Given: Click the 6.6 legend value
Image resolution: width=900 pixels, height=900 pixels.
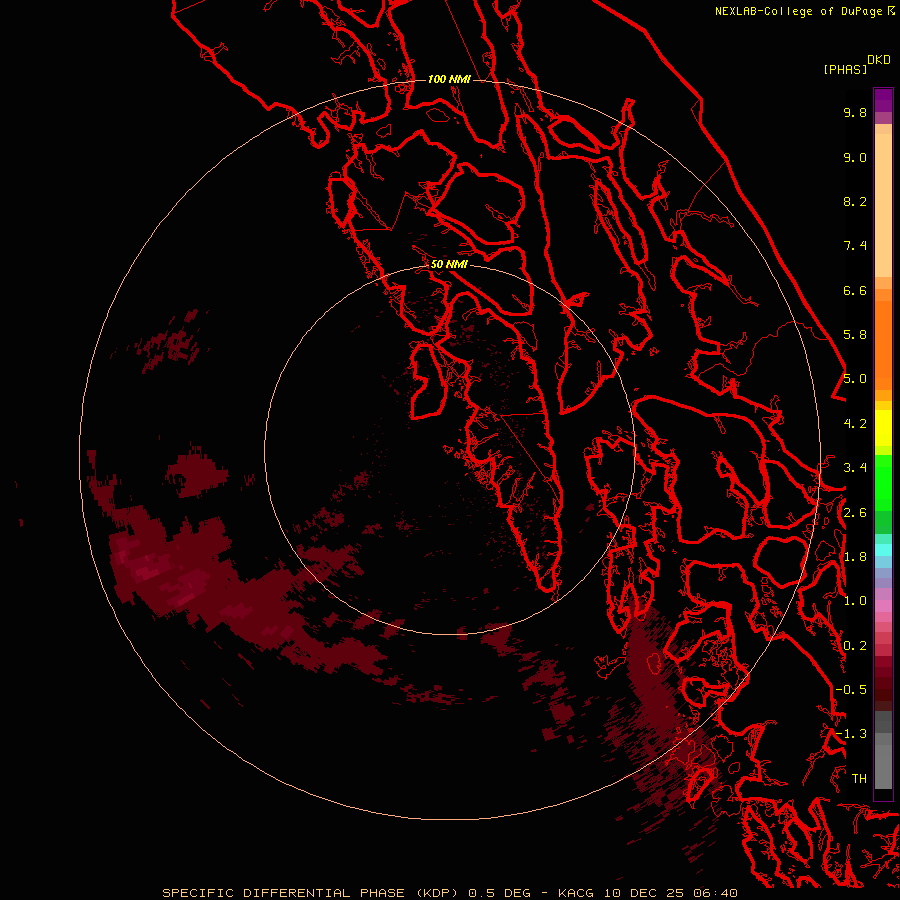Looking at the screenshot, I should (855, 290).
